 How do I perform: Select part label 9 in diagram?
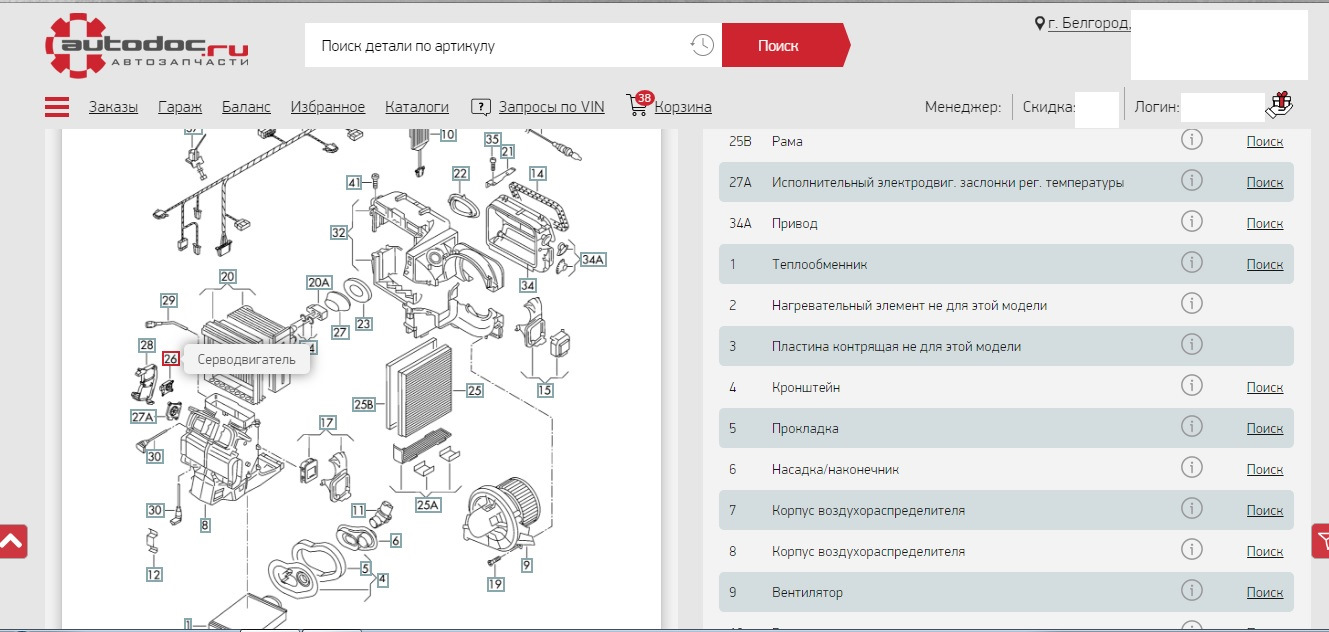pos(526,564)
